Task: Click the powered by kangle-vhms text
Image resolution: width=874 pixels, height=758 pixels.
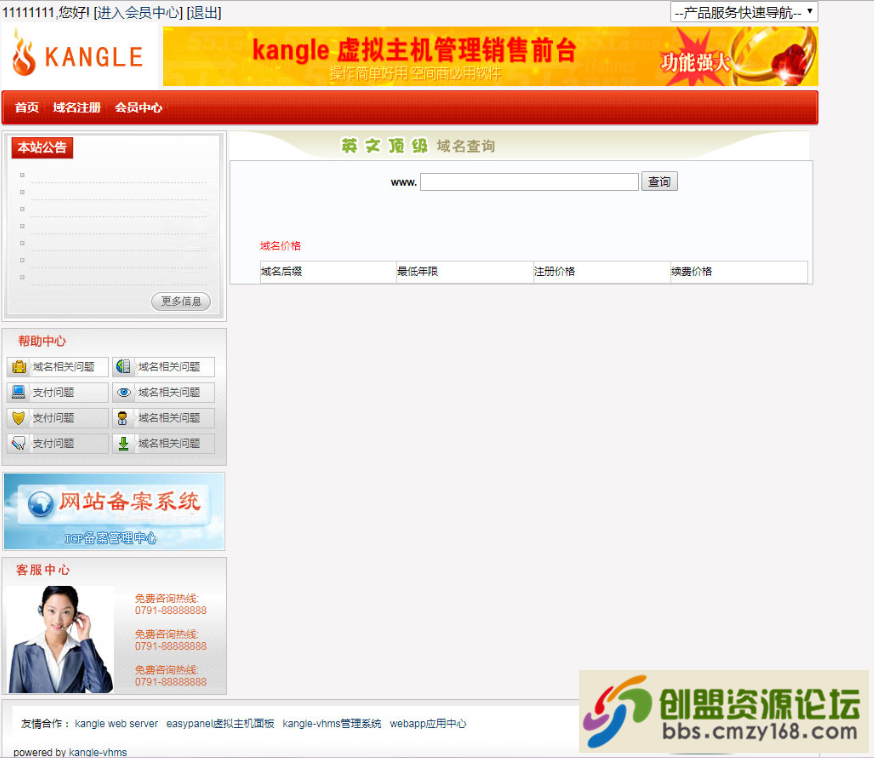Action: coord(70,752)
